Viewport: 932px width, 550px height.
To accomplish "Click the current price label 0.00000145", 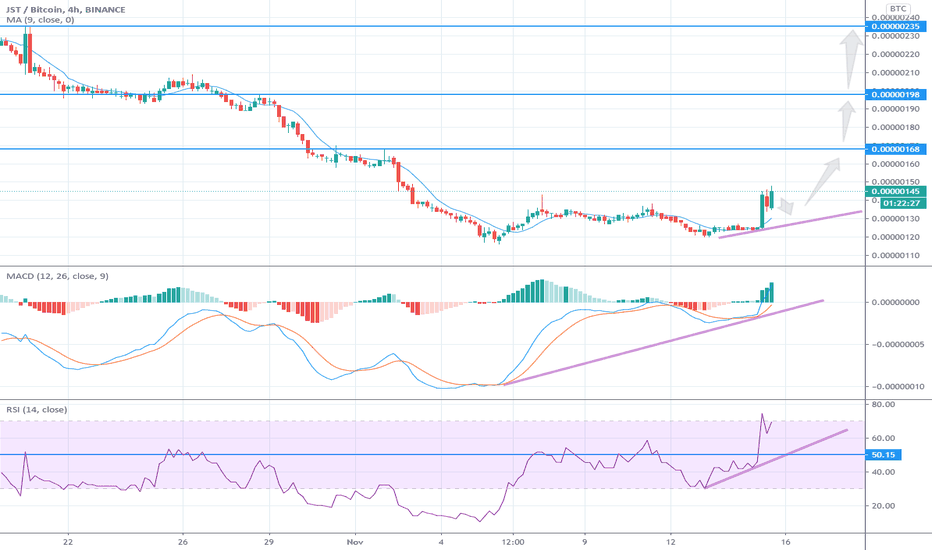I will (x=896, y=191).
